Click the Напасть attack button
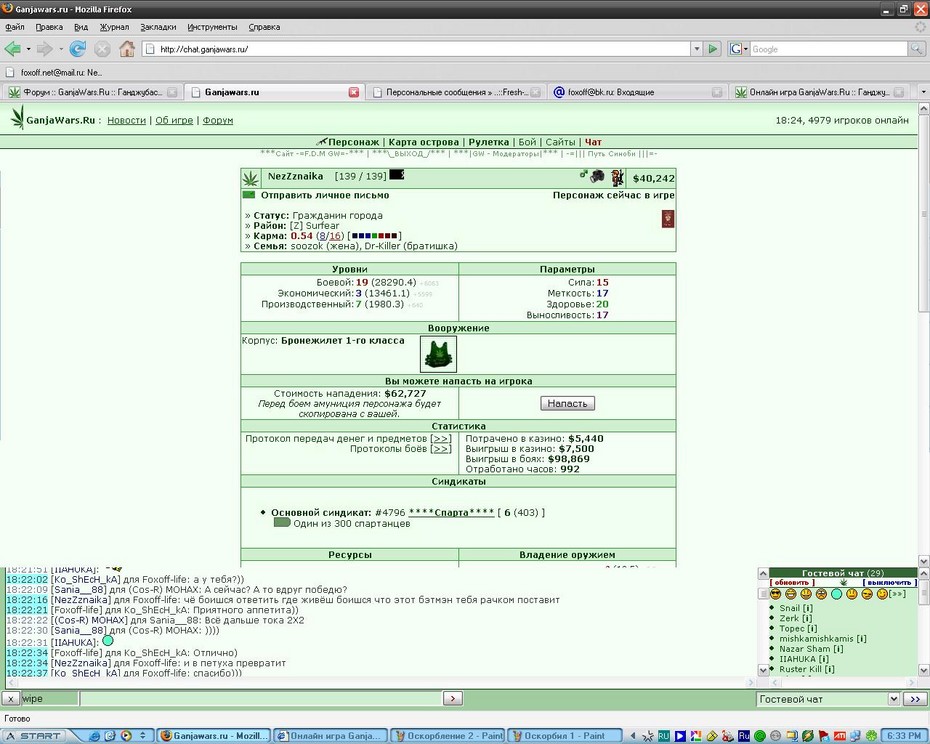Viewport: 930px width, 744px height. [x=568, y=403]
